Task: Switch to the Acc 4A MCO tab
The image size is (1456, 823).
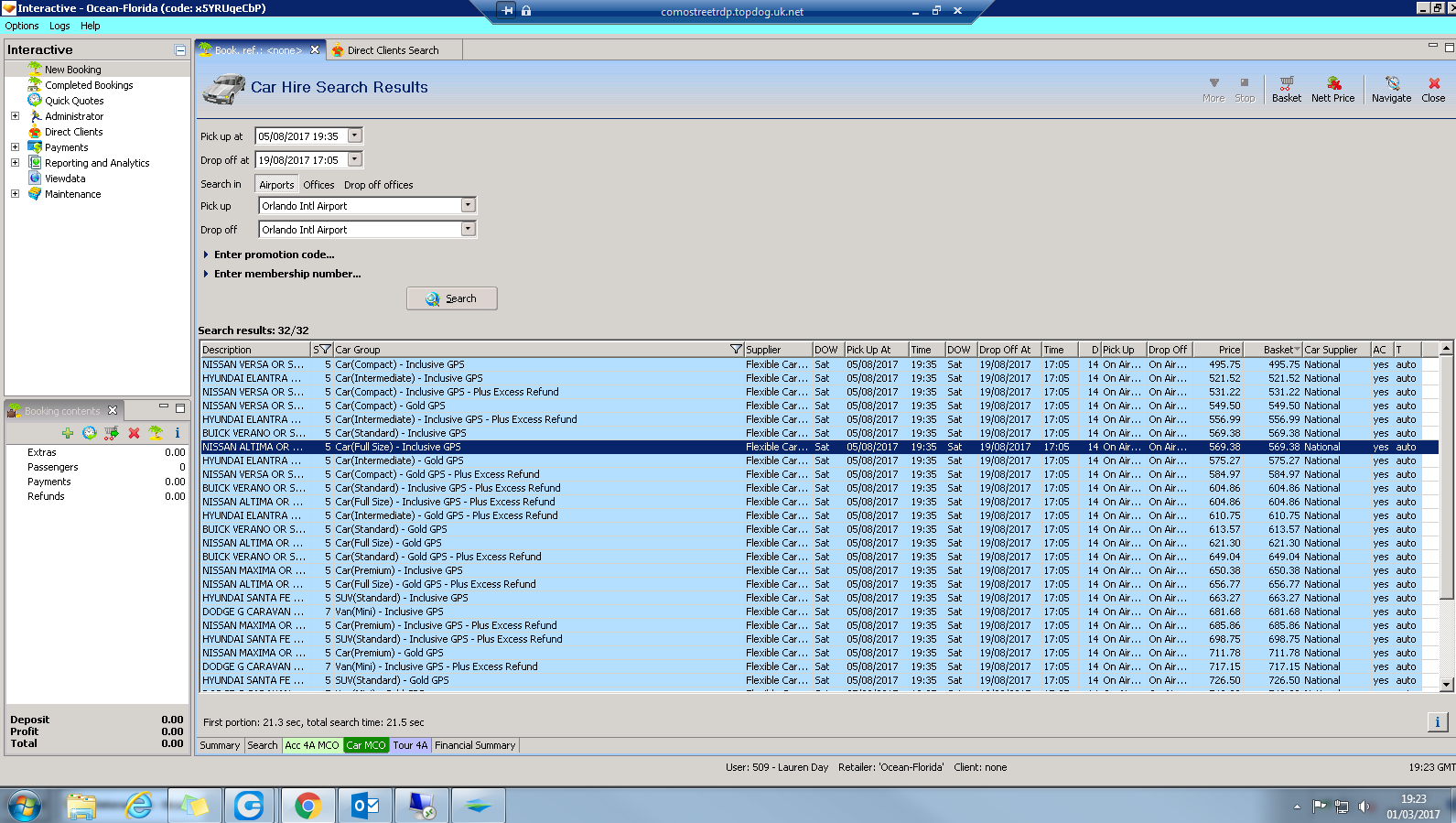Action: [x=311, y=745]
